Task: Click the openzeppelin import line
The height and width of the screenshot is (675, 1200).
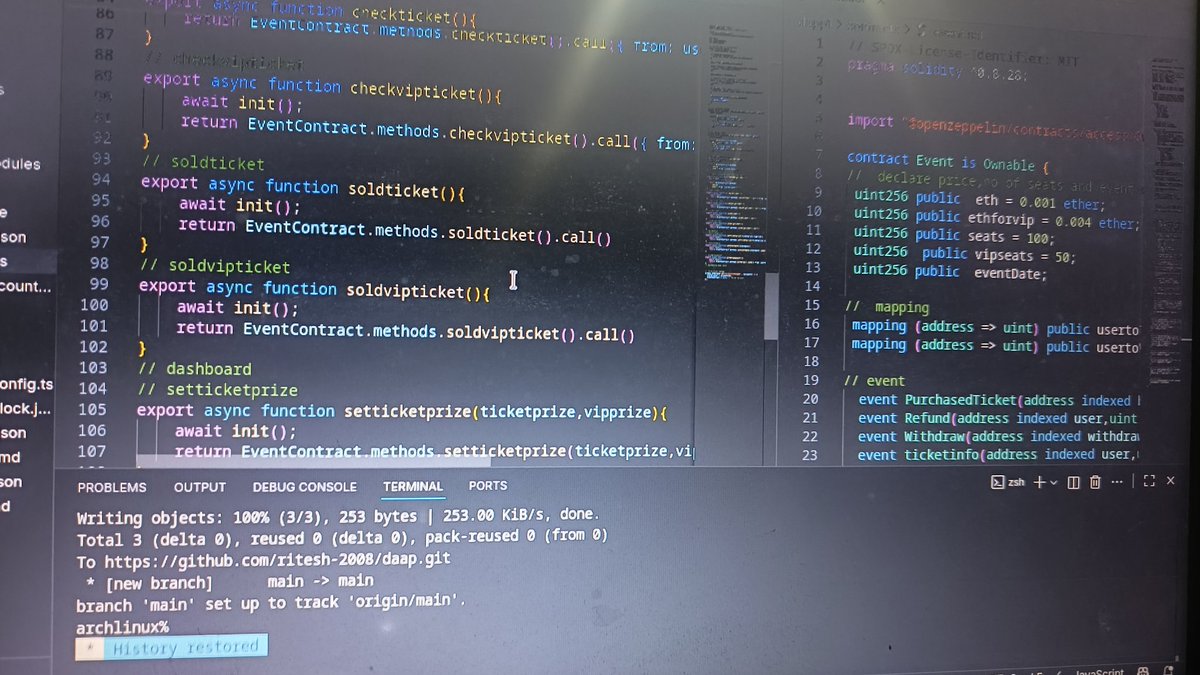Action: pyautogui.click(x=995, y=128)
